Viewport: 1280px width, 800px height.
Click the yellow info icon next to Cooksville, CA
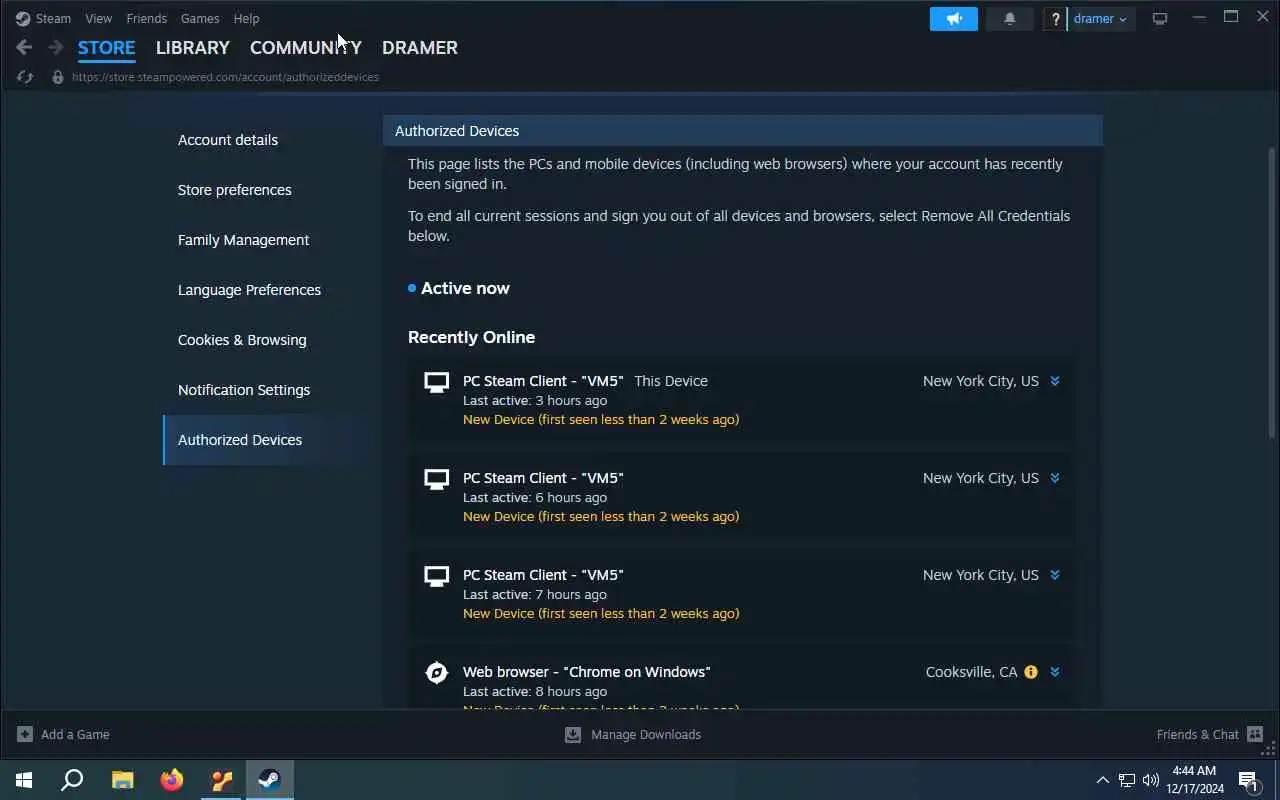coord(1031,672)
